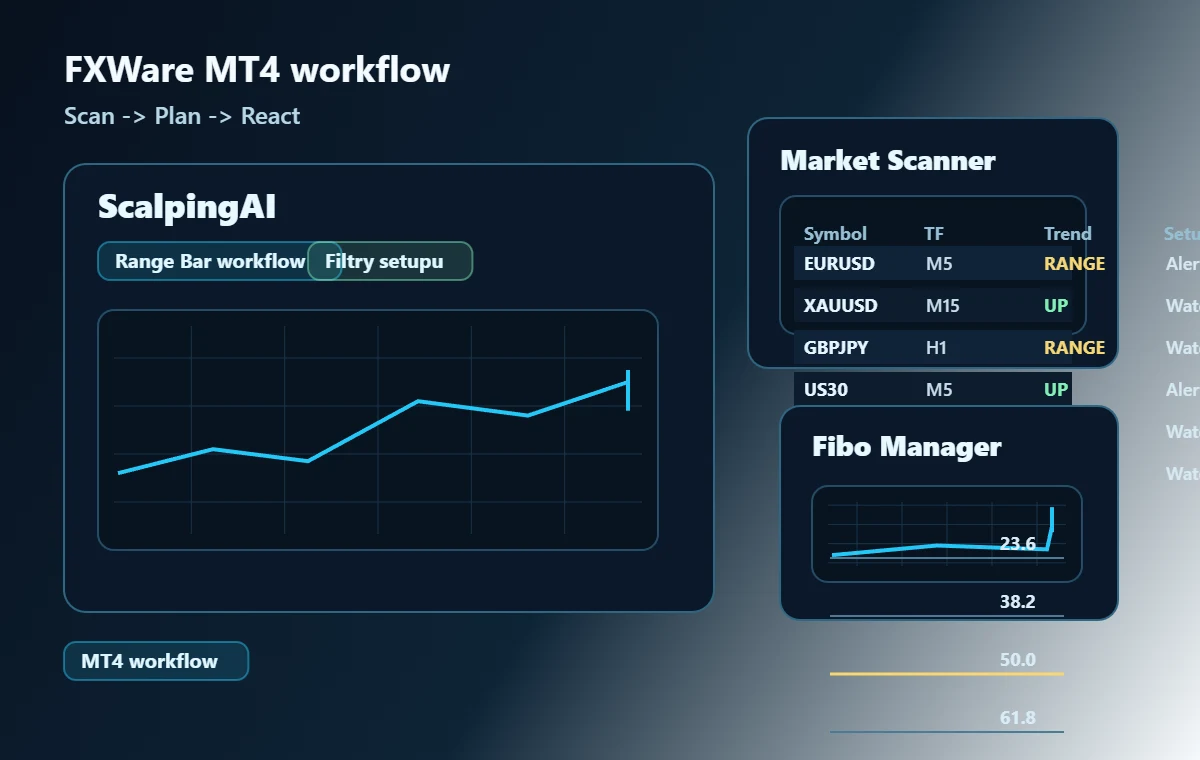Click the UP trend value for US30
Image resolution: width=1200 pixels, height=760 pixels.
point(1056,390)
